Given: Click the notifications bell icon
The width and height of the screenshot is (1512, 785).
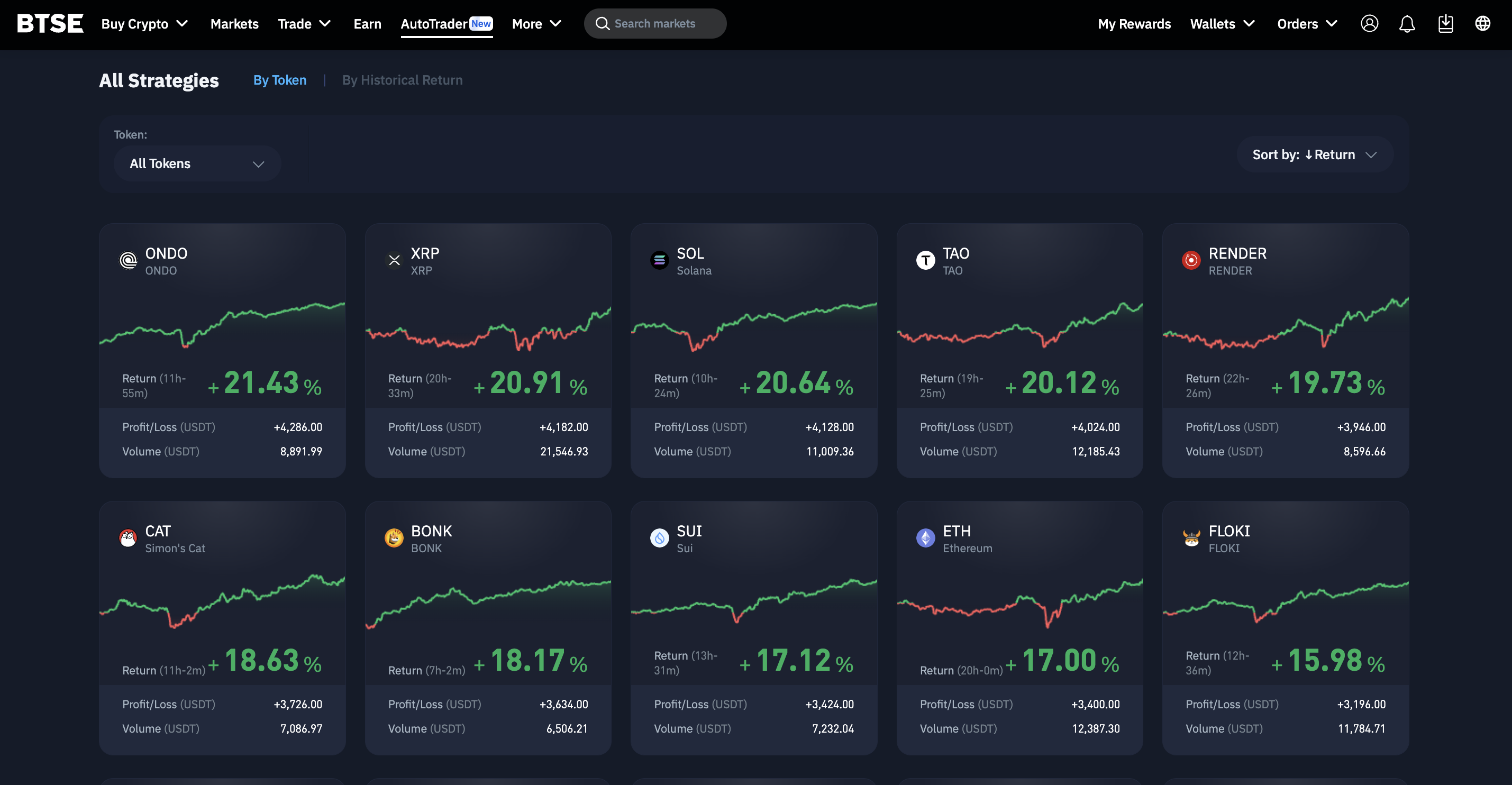Looking at the screenshot, I should point(1407,23).
